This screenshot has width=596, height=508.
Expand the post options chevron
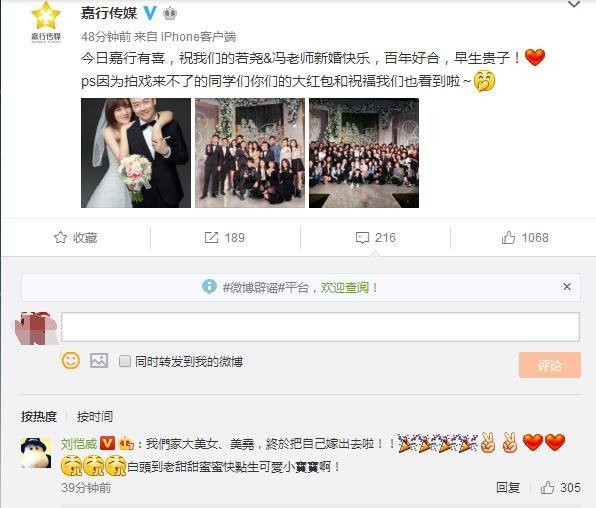point(574,4)
